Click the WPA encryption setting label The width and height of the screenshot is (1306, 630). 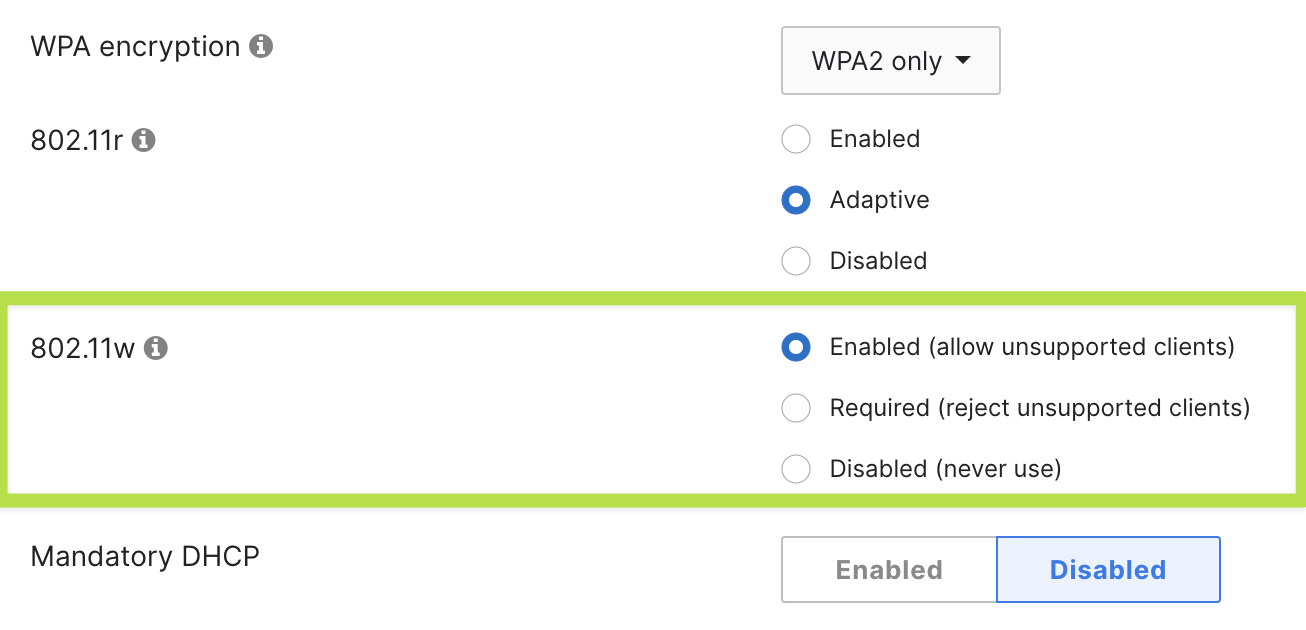(x=136, y=47)
